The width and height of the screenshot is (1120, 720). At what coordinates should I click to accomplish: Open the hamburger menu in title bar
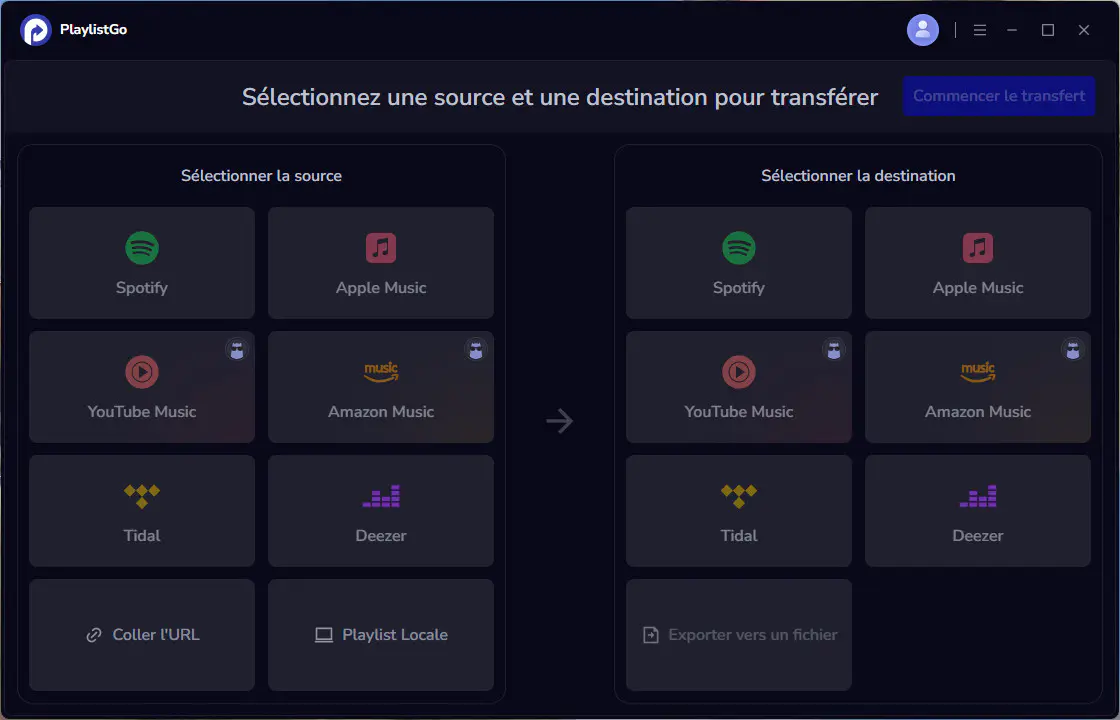pos(980,30)
